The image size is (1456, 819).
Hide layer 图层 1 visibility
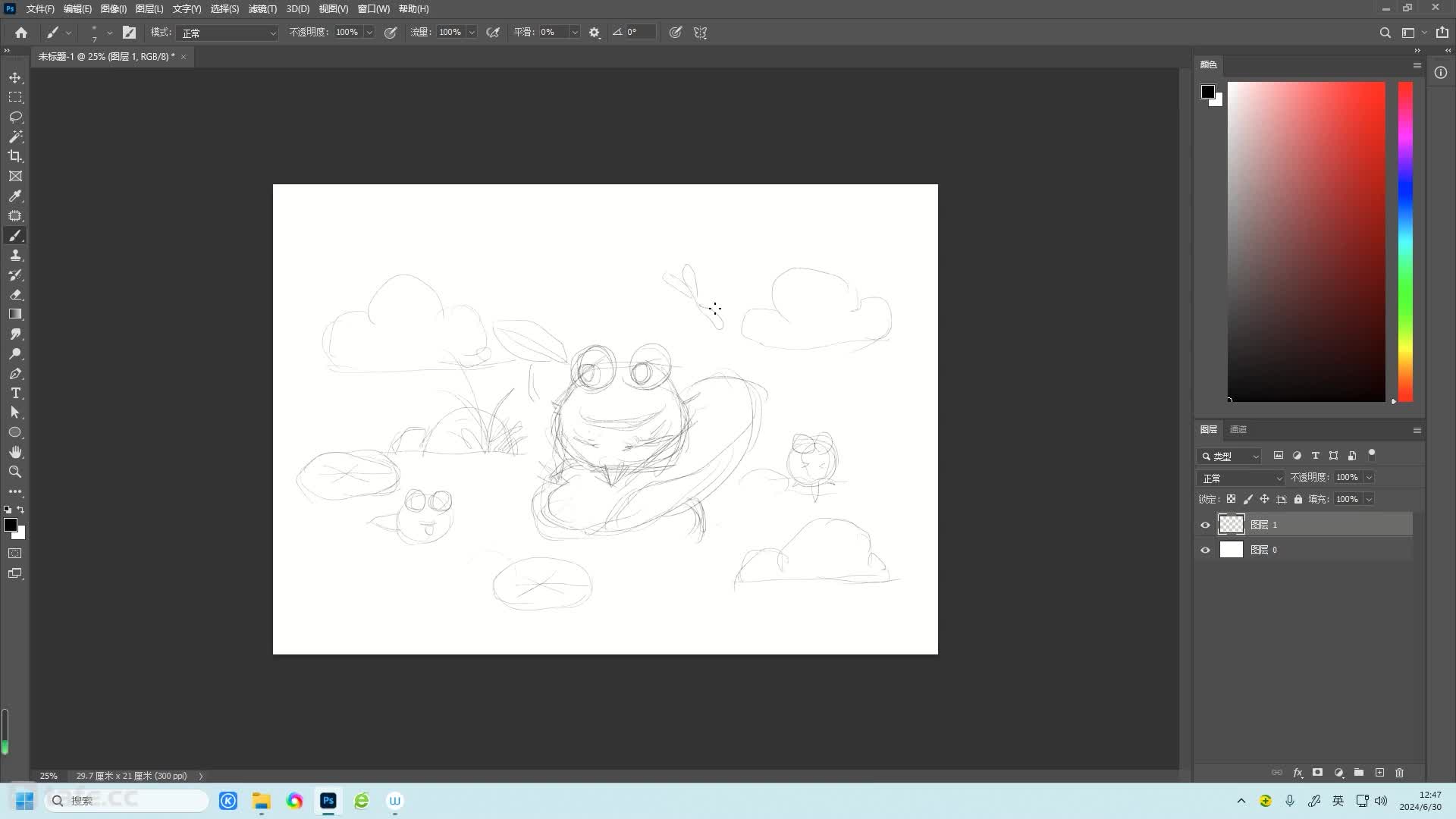pos(1205,525)
